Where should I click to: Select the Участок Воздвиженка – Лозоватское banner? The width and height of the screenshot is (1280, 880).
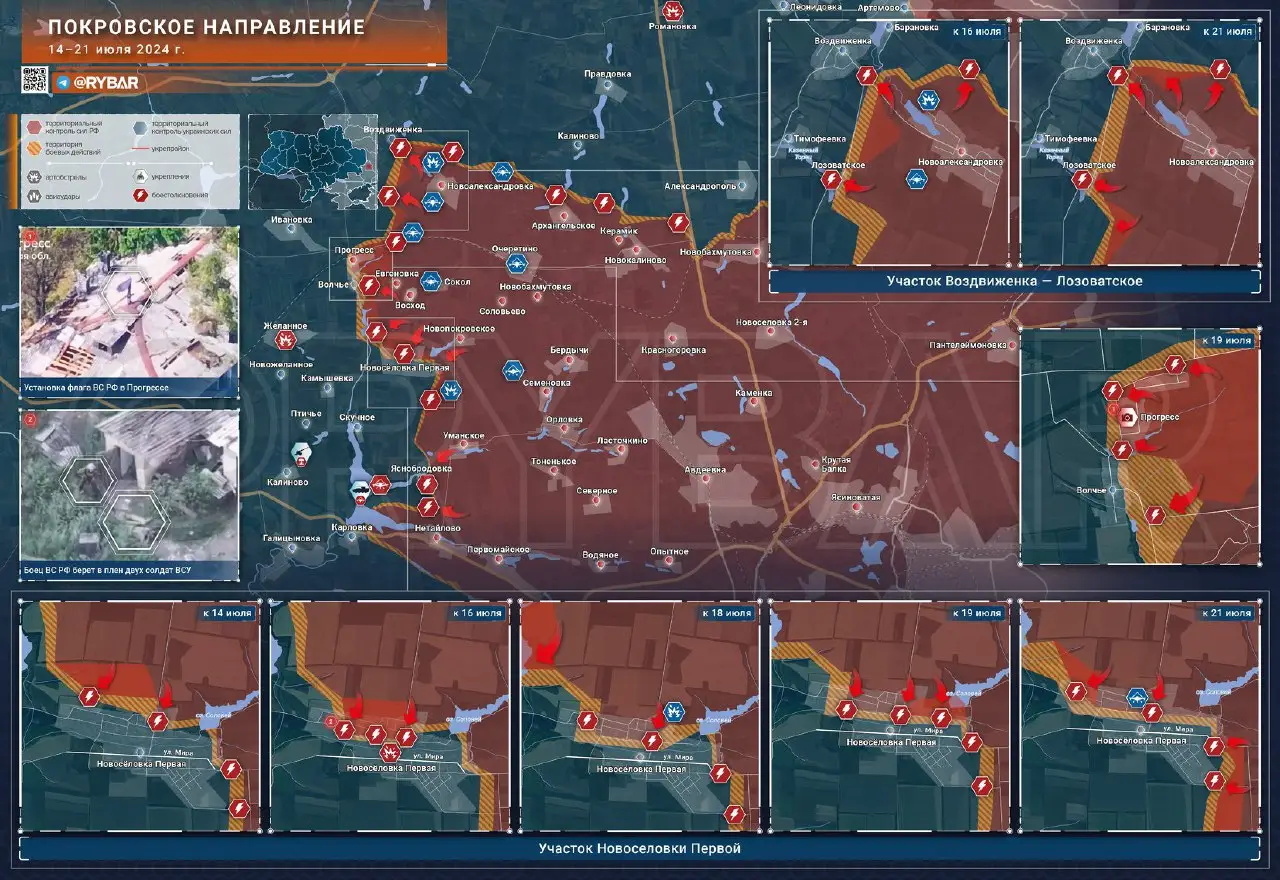tap(1013, 281)
